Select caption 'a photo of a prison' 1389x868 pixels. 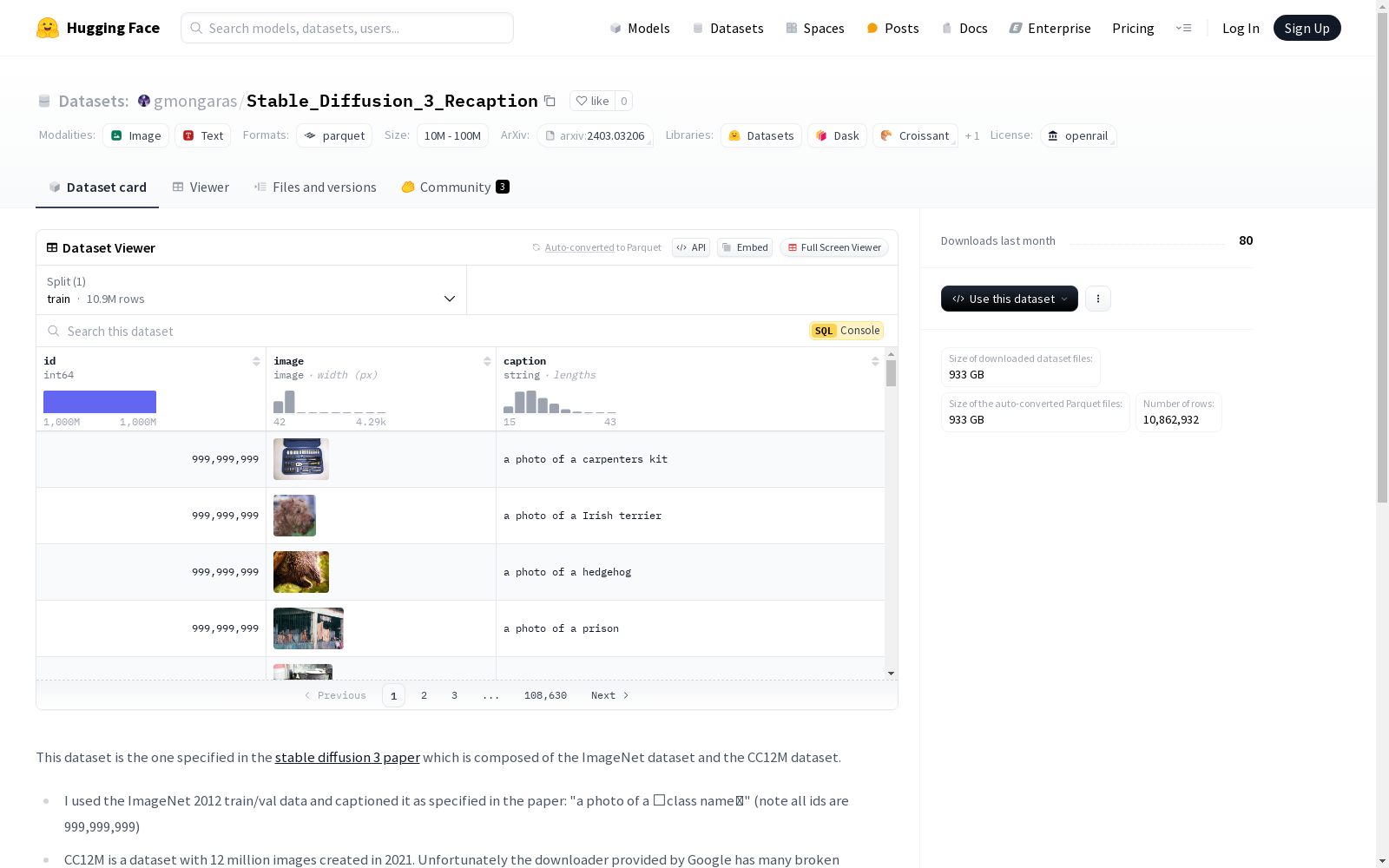tap(561, 628)
